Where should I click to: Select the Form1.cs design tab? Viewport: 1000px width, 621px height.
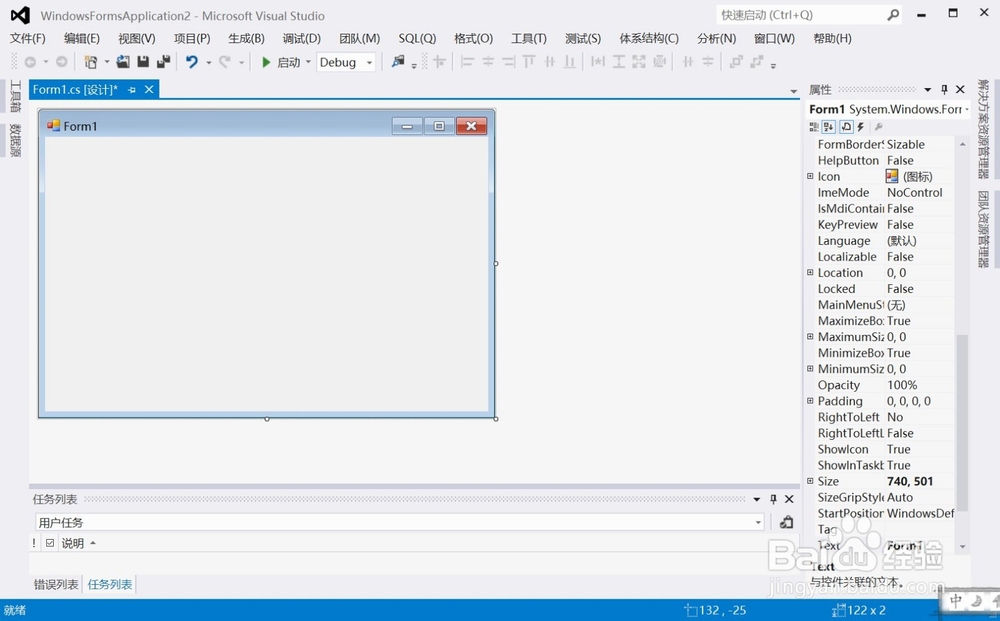75,90
